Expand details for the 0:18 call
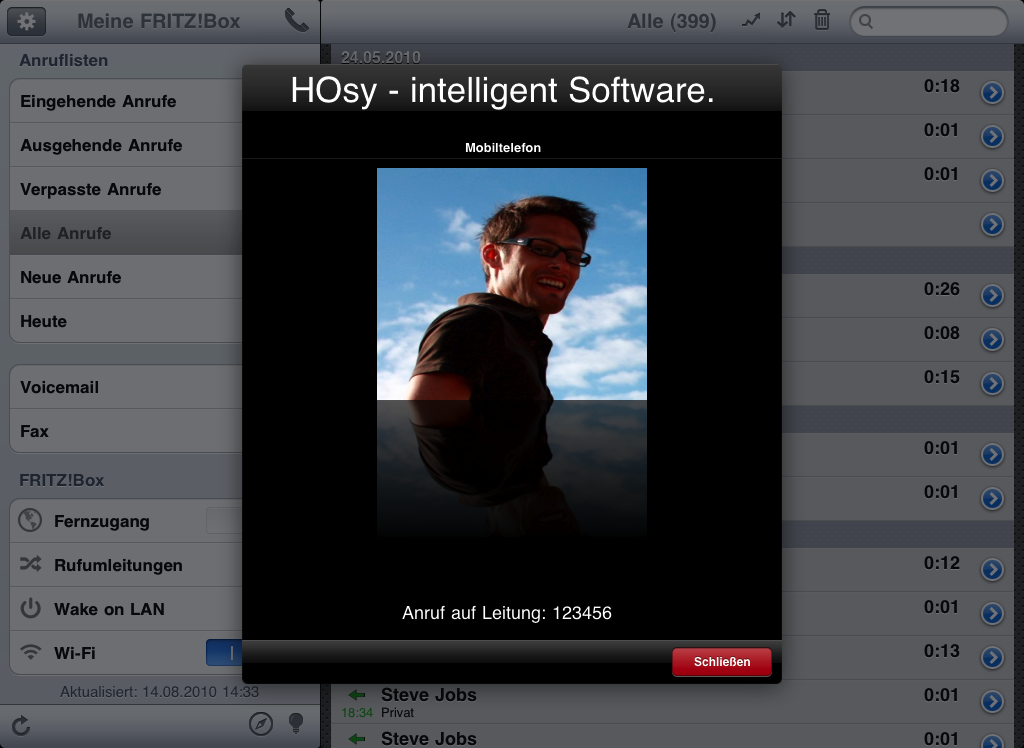Screen dimensions: 1024x748 [x=991, y=93]
